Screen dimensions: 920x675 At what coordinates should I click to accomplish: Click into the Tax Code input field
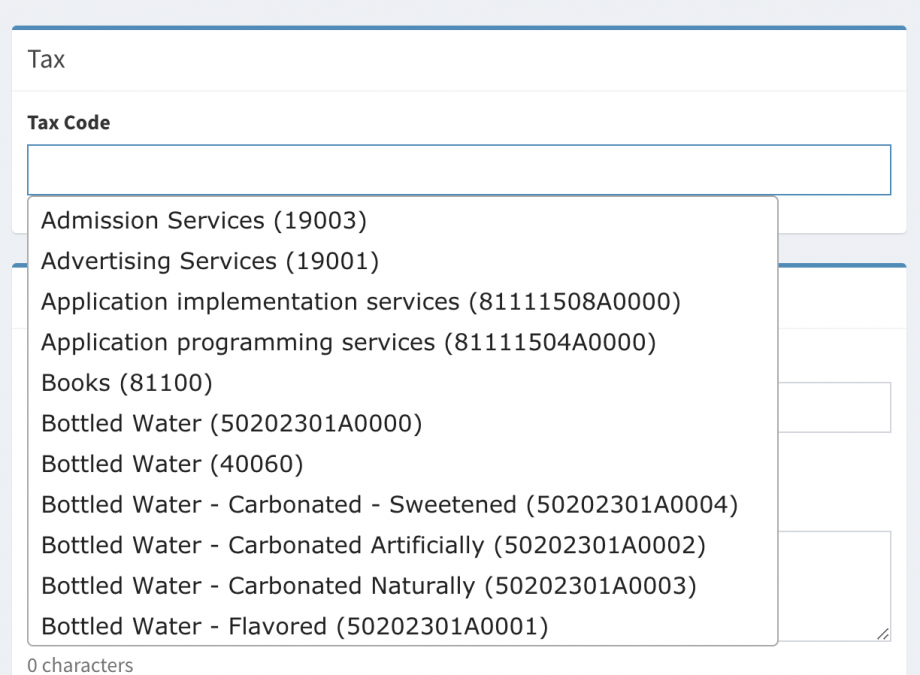(458, 170)
